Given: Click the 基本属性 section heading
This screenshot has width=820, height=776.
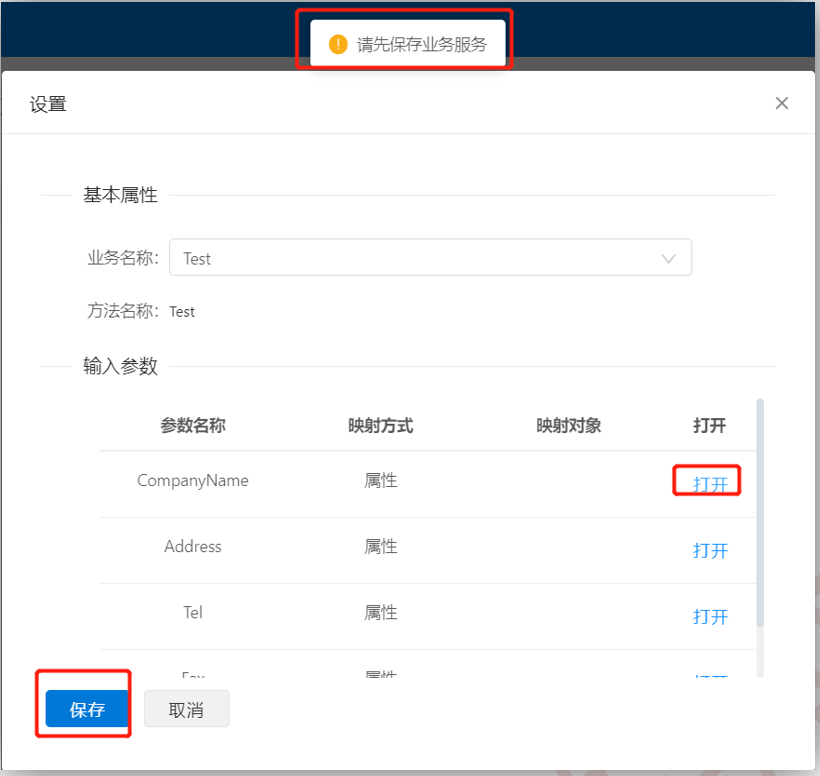Looking at the screenshot, I should point(120,195).
